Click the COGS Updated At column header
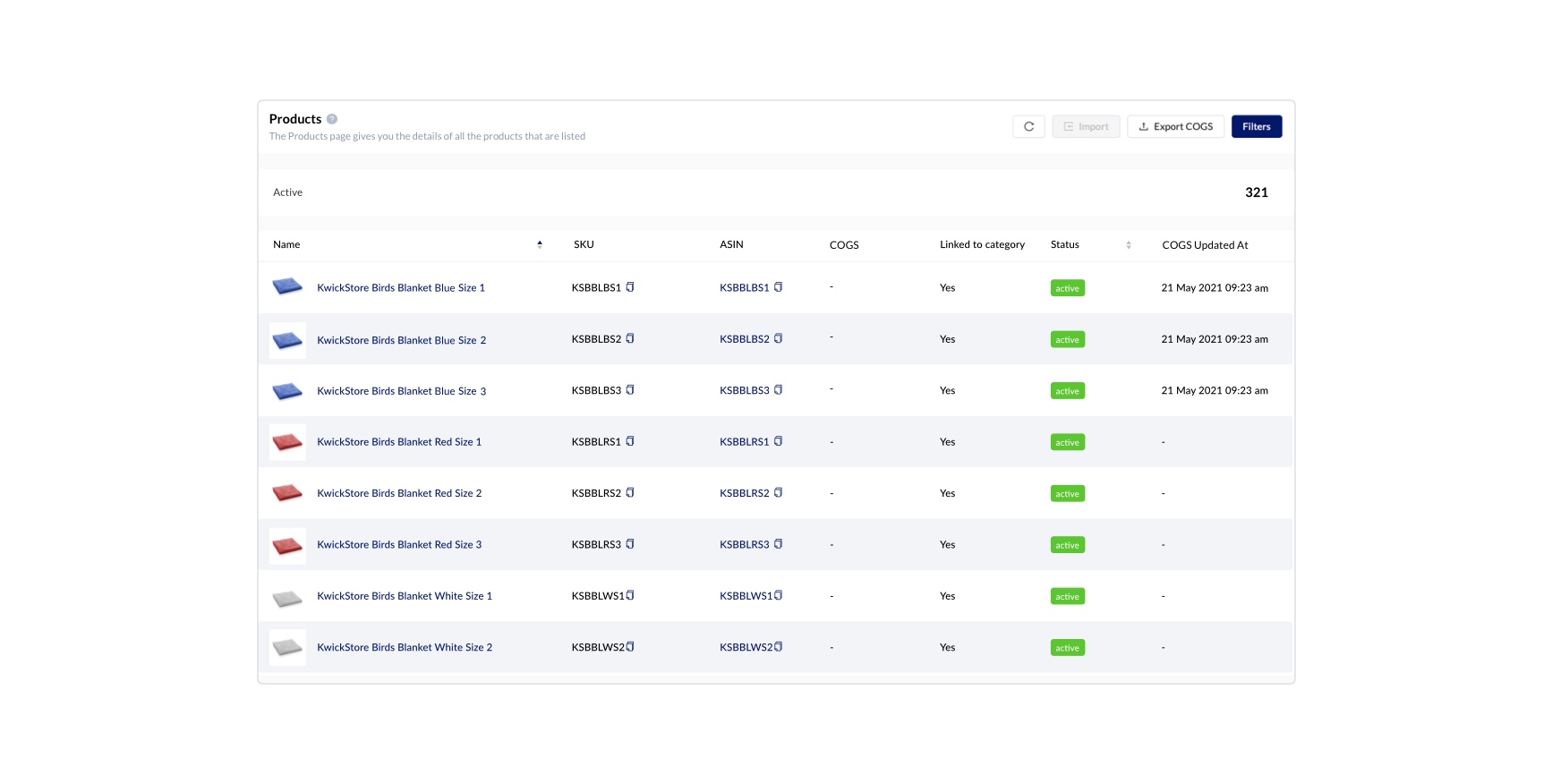The height and width of the screenshot is (784, 1552). (x=1205, y=245)
